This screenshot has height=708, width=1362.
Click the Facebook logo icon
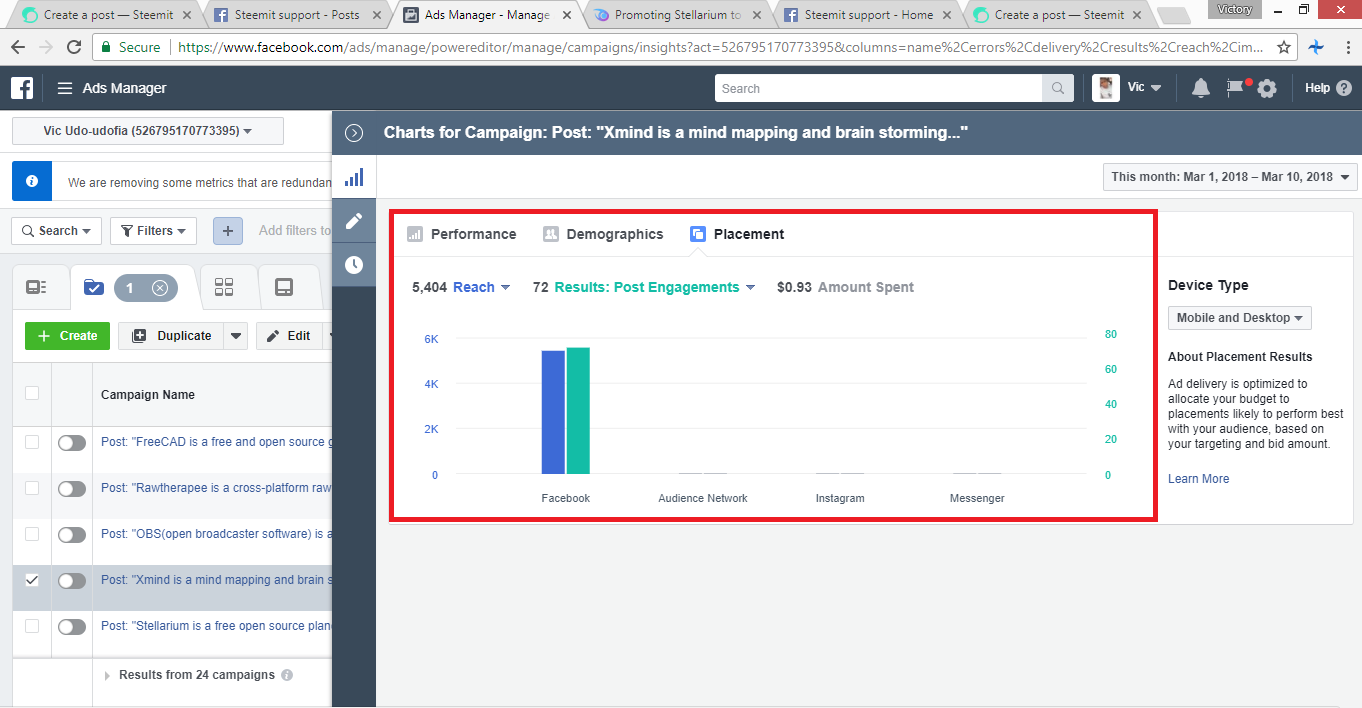22,88
